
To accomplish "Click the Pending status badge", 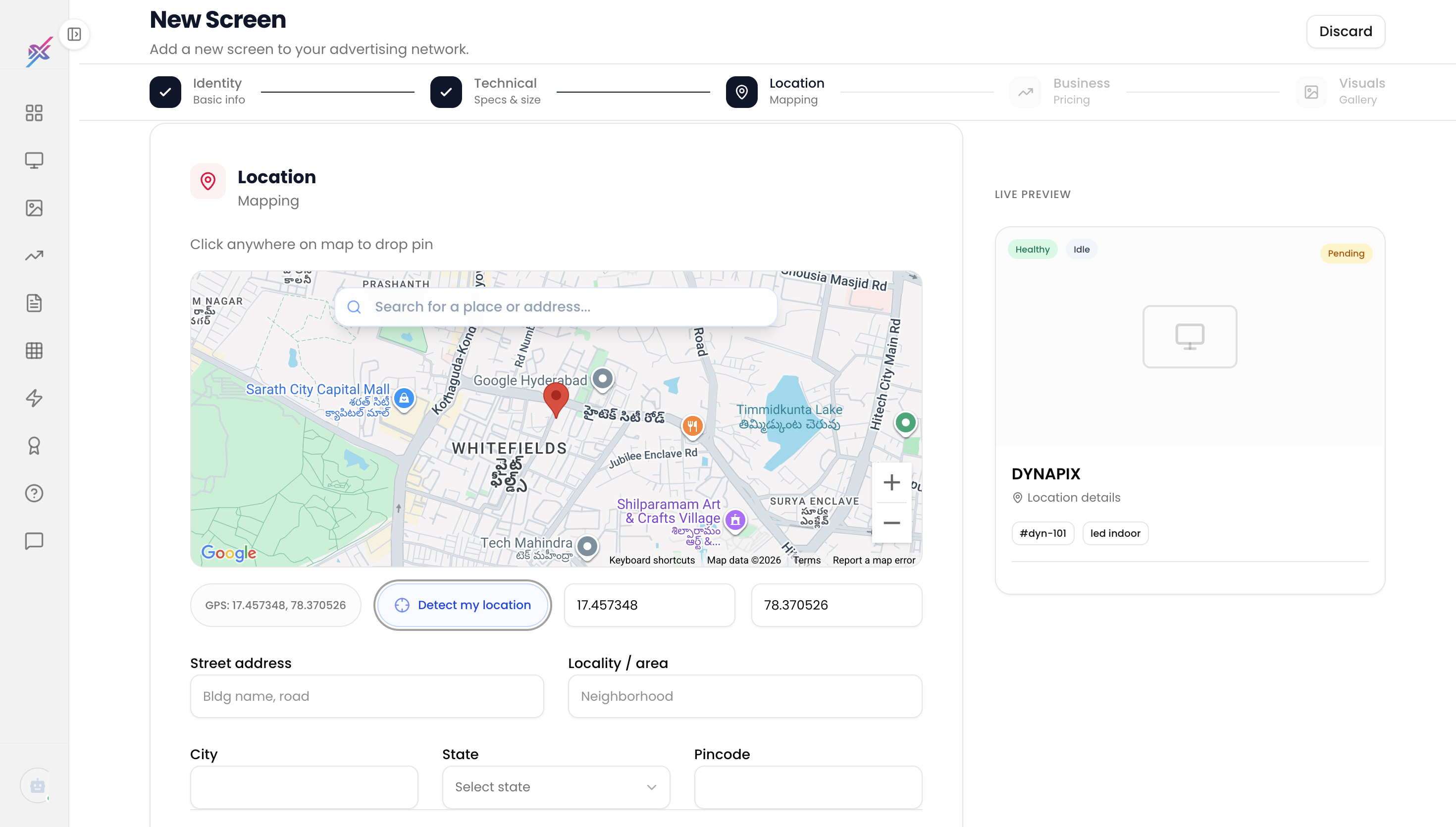I will pos(1346,254).
